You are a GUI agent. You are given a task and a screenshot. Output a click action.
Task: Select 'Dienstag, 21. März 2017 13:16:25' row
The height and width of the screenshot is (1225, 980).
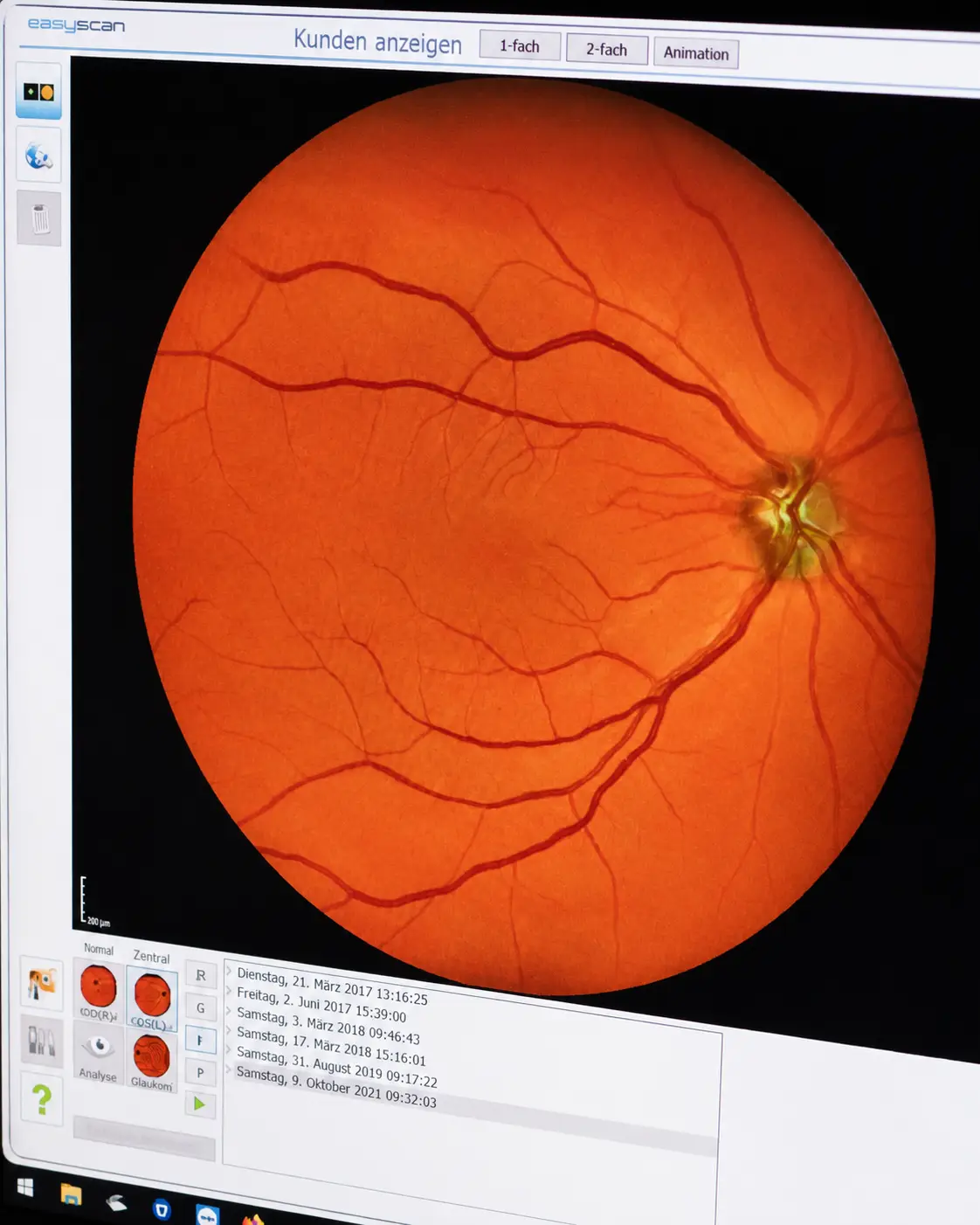(x=332, y=986)
